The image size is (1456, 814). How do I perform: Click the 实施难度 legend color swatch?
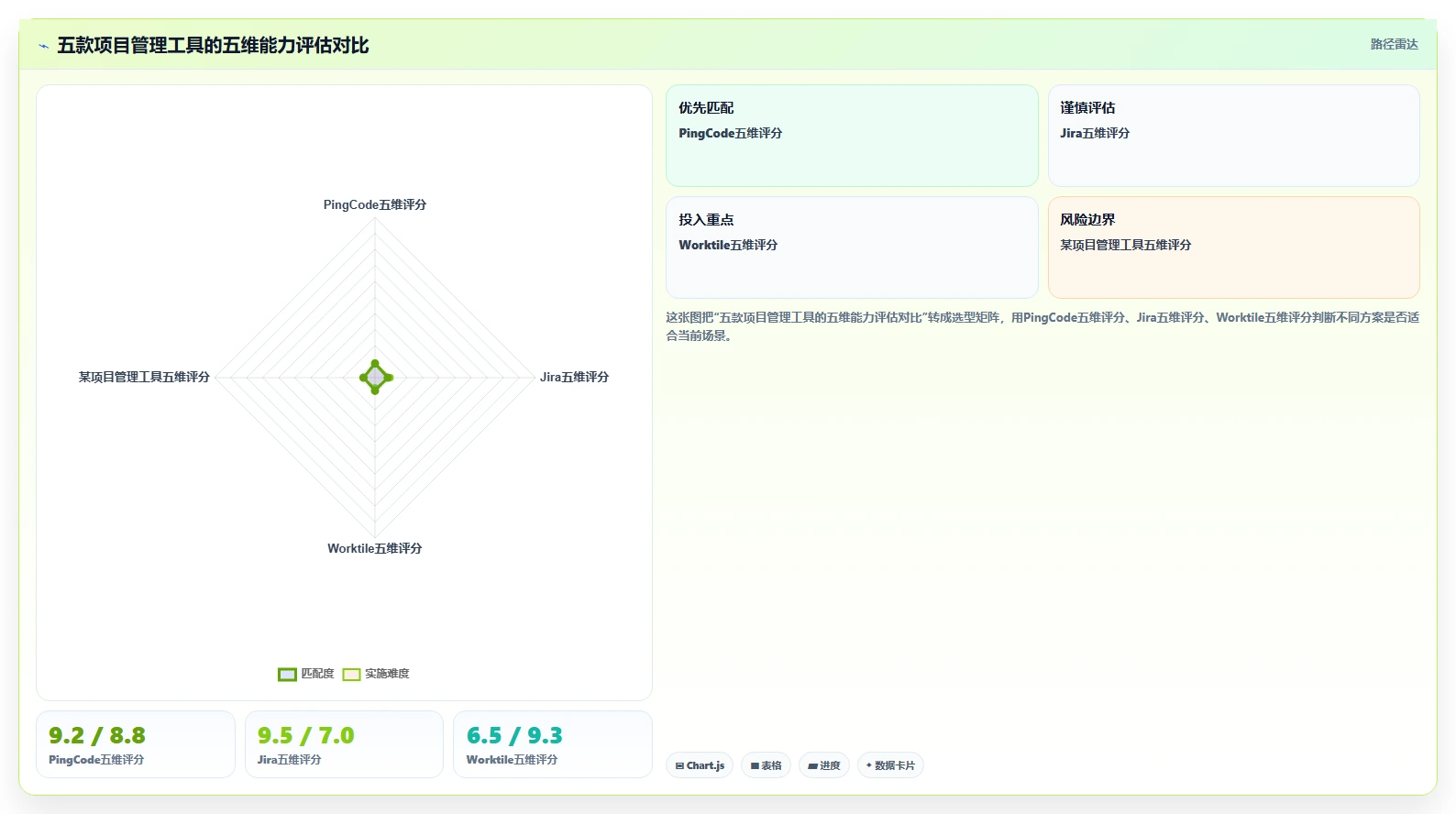(351, 675)
